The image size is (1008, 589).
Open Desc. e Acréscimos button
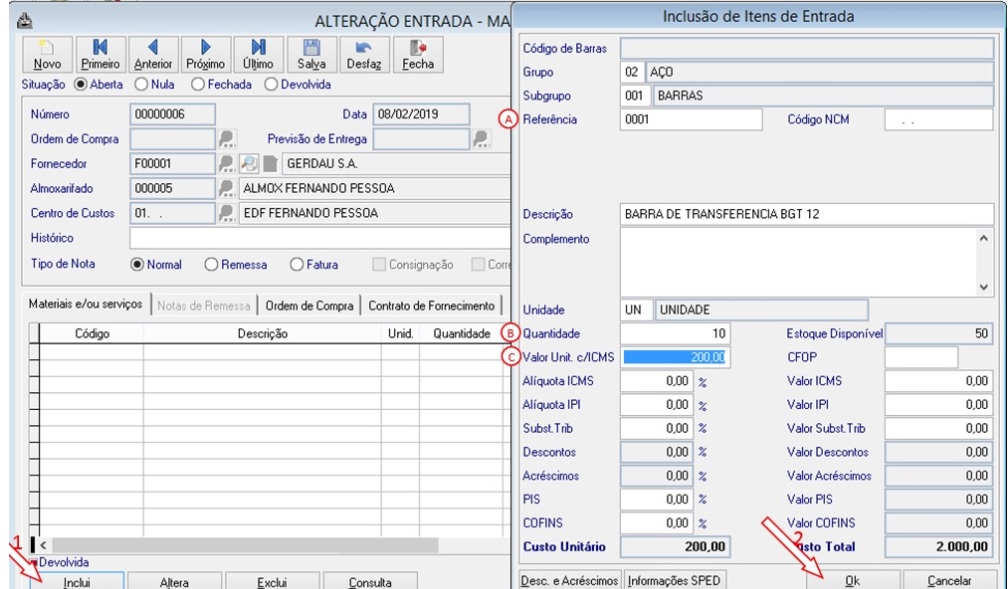(571, 580)
